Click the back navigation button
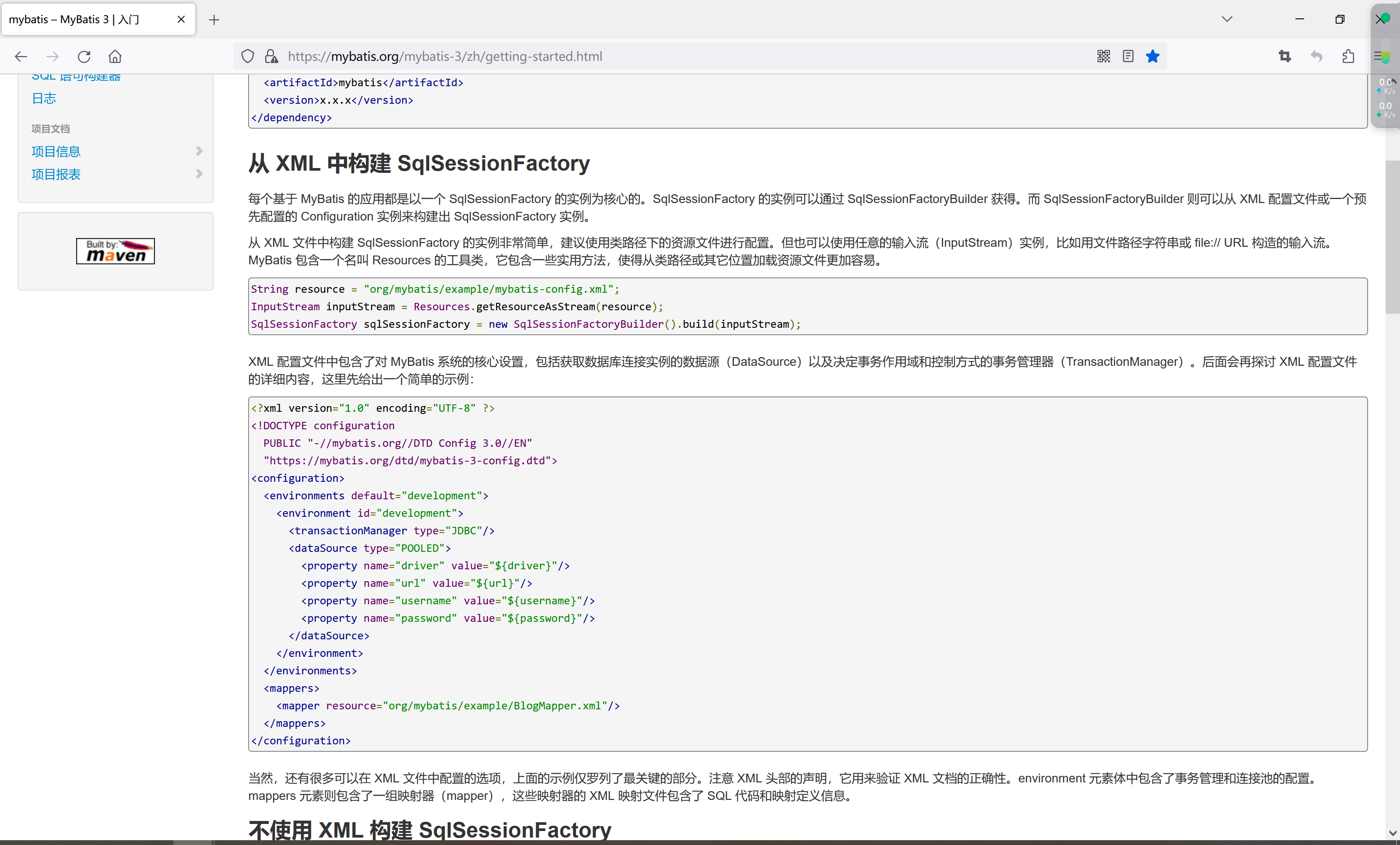The width and height of the screenshot is (1400, 845). [21, 56]
